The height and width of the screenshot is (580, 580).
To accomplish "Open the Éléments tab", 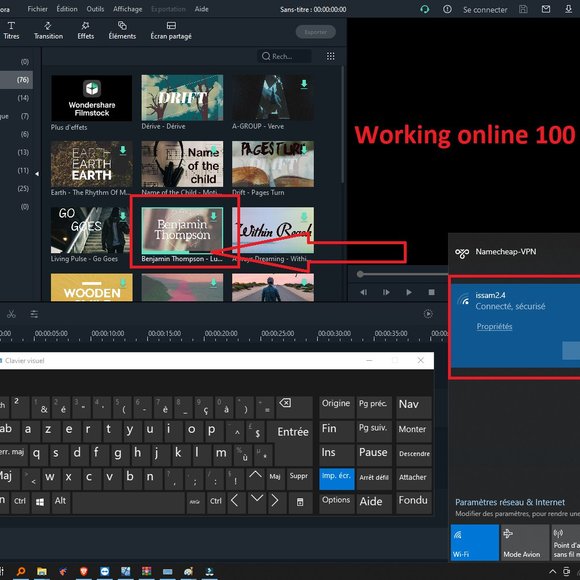I will tap(122, 30).
